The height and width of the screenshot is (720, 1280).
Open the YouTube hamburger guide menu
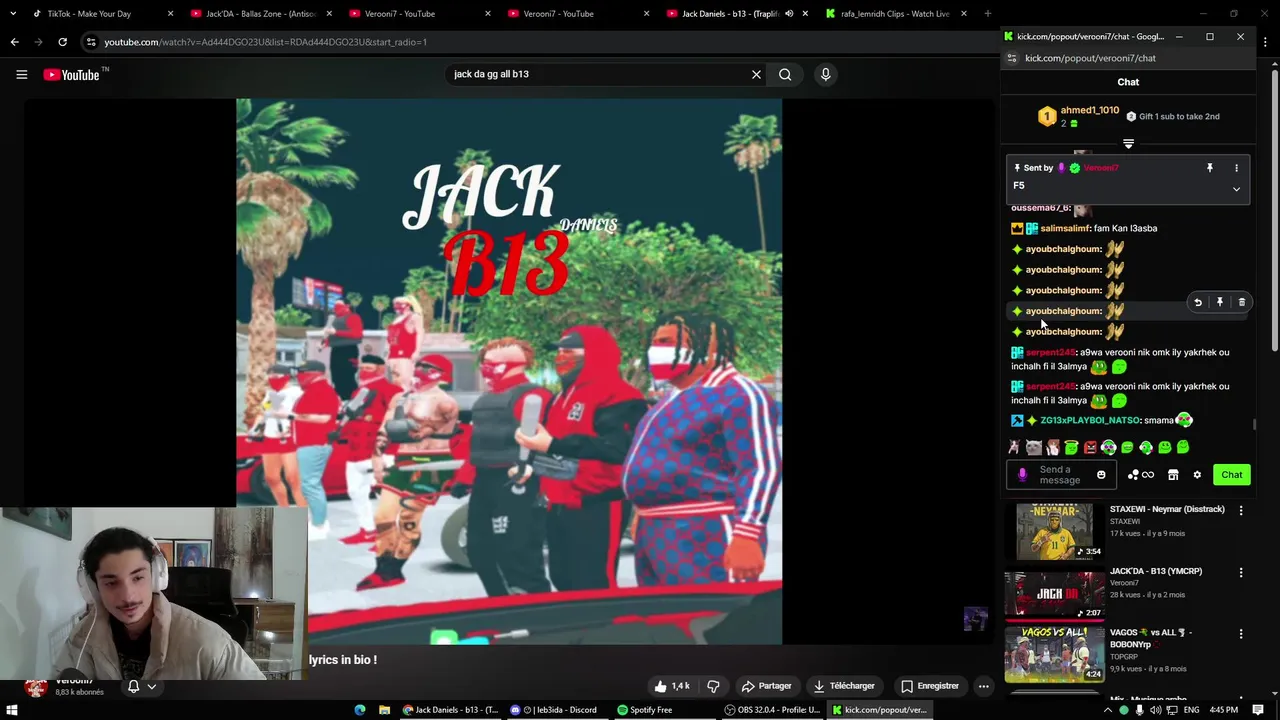pyautogui.click(x=21, y=74)
